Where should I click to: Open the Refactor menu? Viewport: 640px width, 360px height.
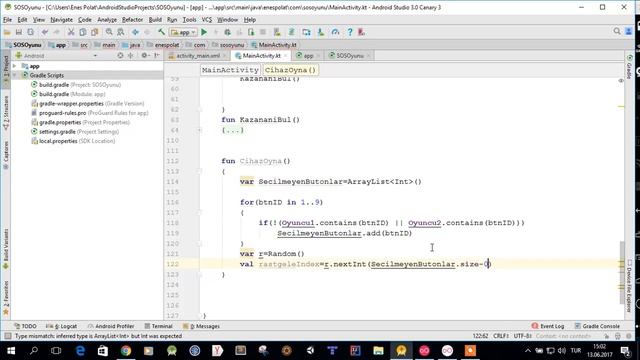(132, 20)
